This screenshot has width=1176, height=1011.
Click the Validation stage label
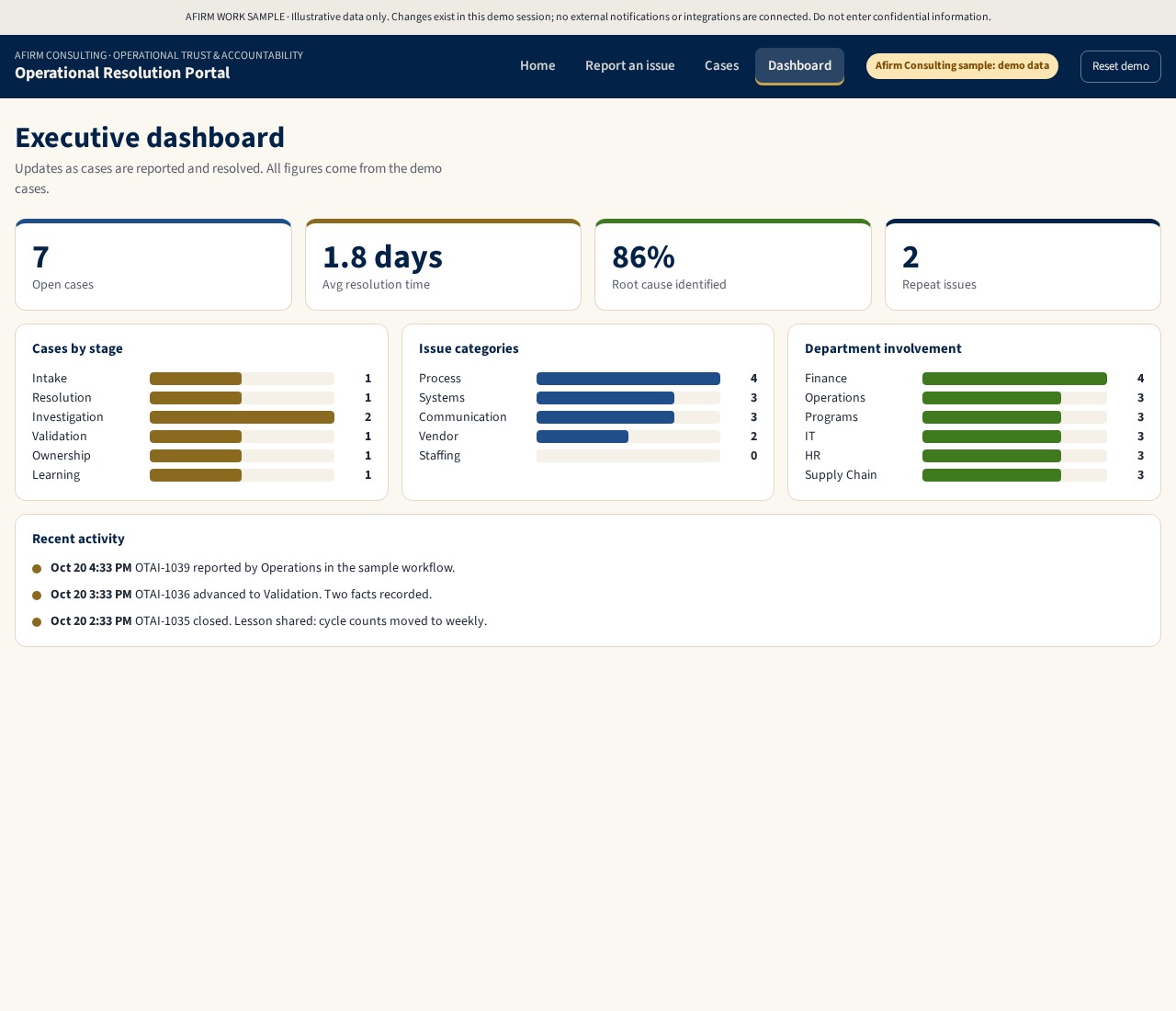tap(60, 437)
